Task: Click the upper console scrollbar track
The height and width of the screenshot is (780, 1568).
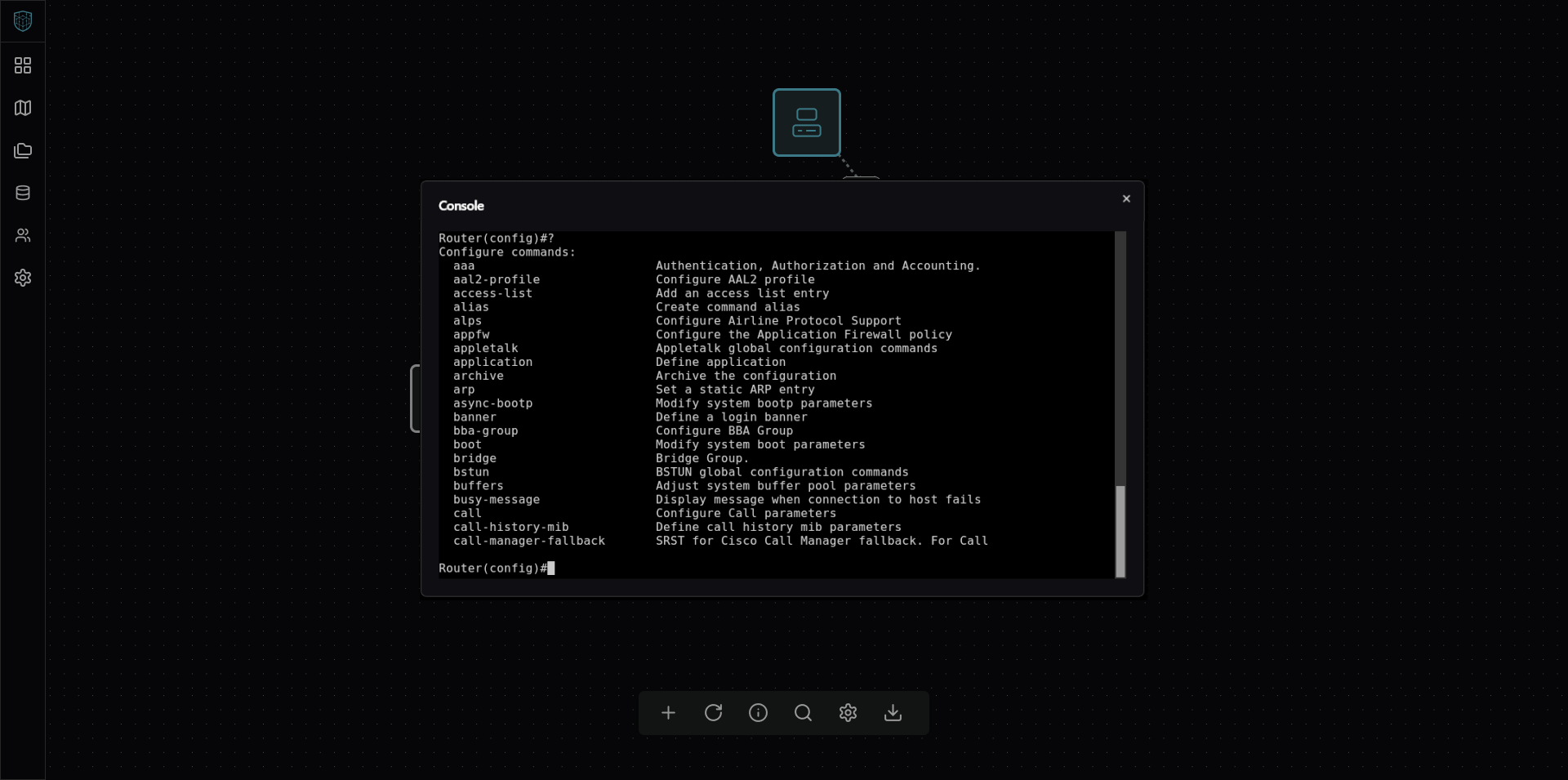Action: point(1120,351)
